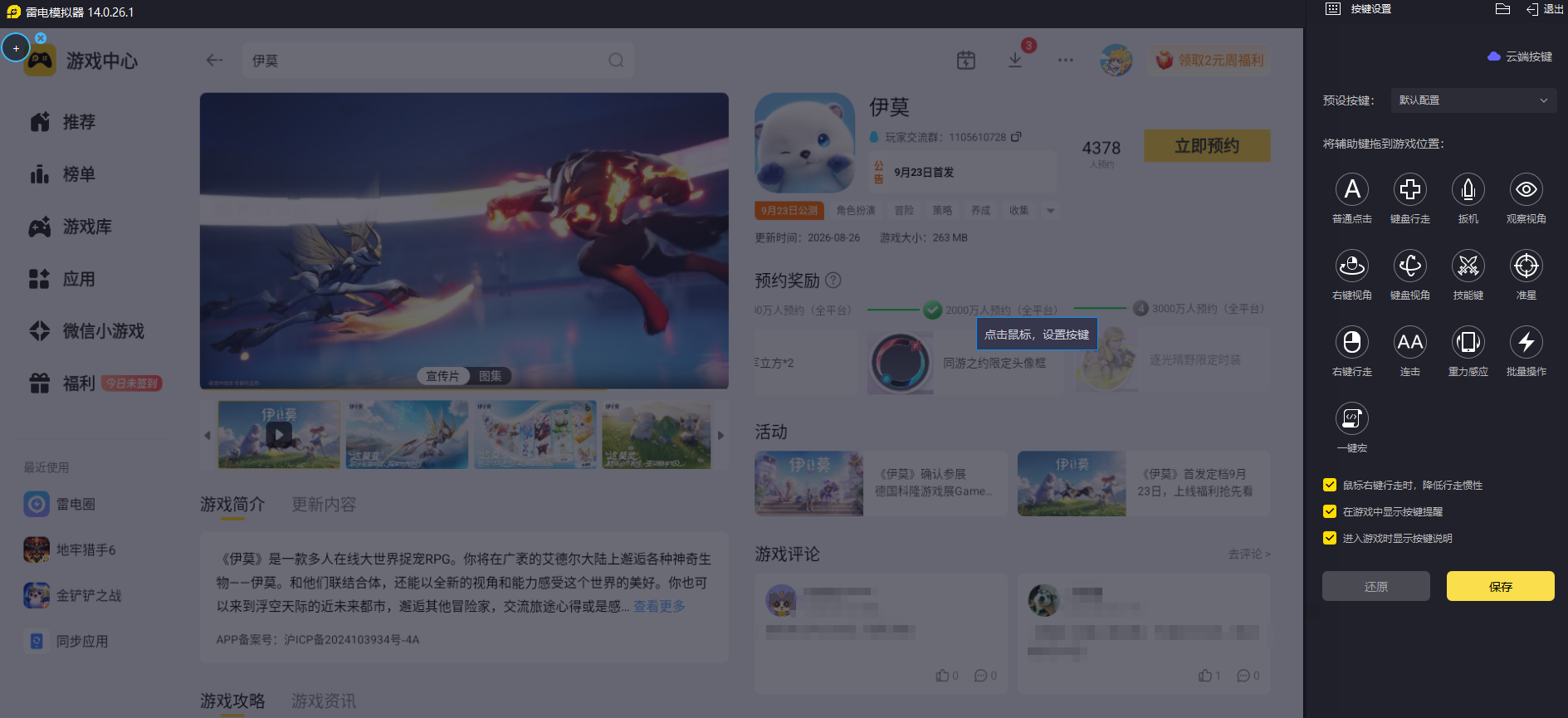Select the 观察视角 eye icon
Image resolution: width=1568 pixels, height=718 pixels.
(1526, 189)
